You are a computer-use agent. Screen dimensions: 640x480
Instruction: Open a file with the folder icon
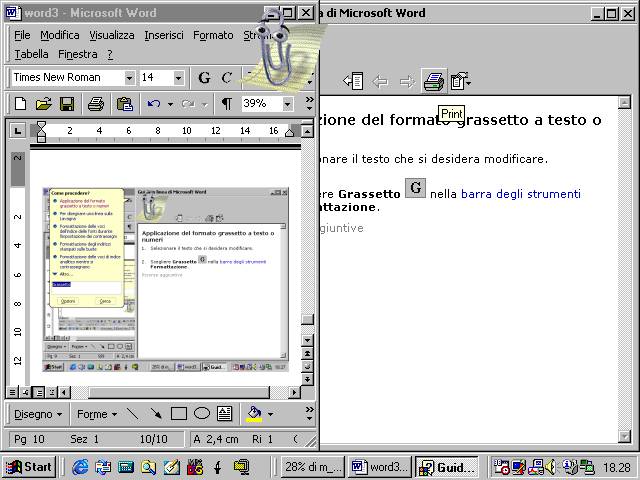pos(44,104)
